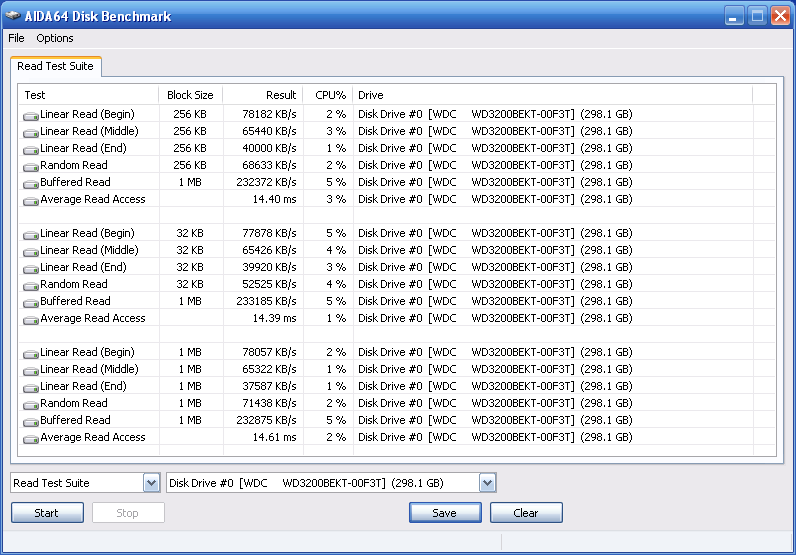This screenshot has width=796, height=555.
Task: Select the 39920 KB/s result value
Action: click(x=269, y=267)
